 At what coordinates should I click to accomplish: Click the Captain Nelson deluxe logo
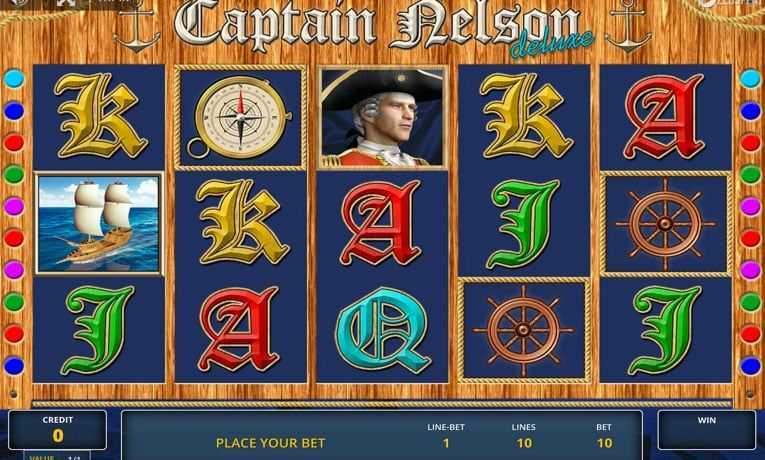383,29
